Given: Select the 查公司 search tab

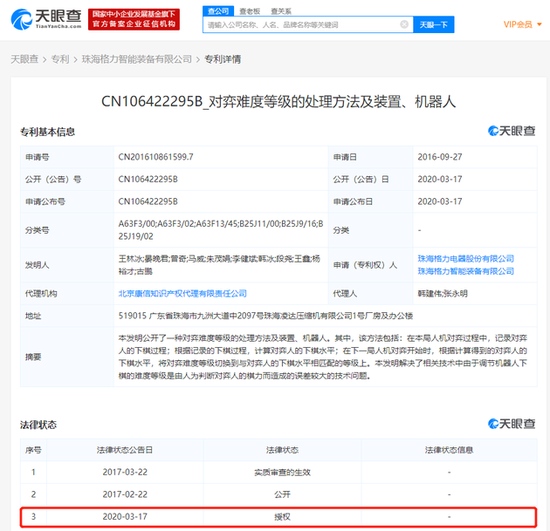Looking at the screenshot, I should [218, 11].
